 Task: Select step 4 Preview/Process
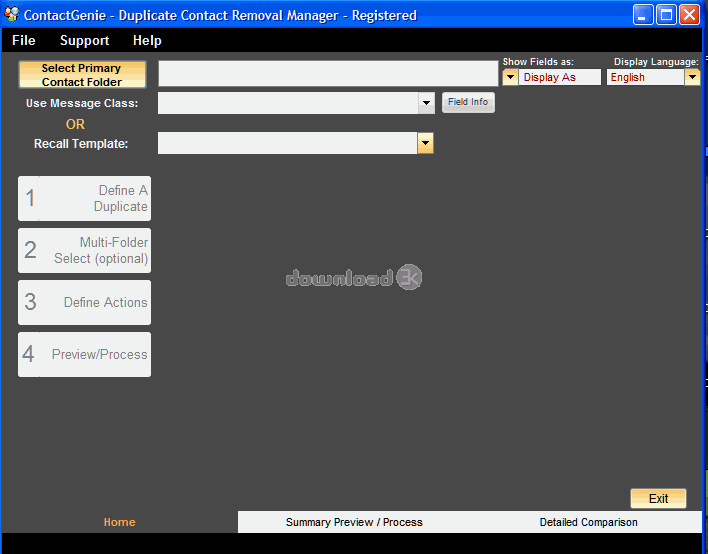pyautogui.click(x=84, y=354)
